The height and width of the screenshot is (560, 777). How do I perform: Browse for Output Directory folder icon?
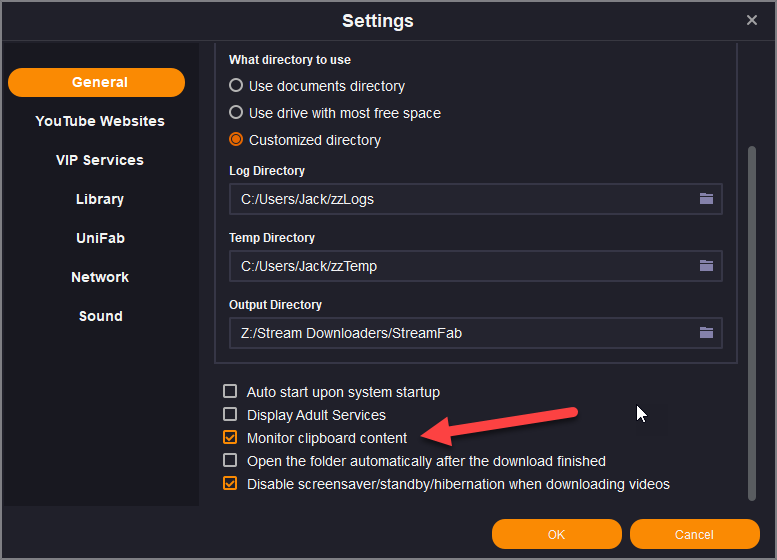706,333
